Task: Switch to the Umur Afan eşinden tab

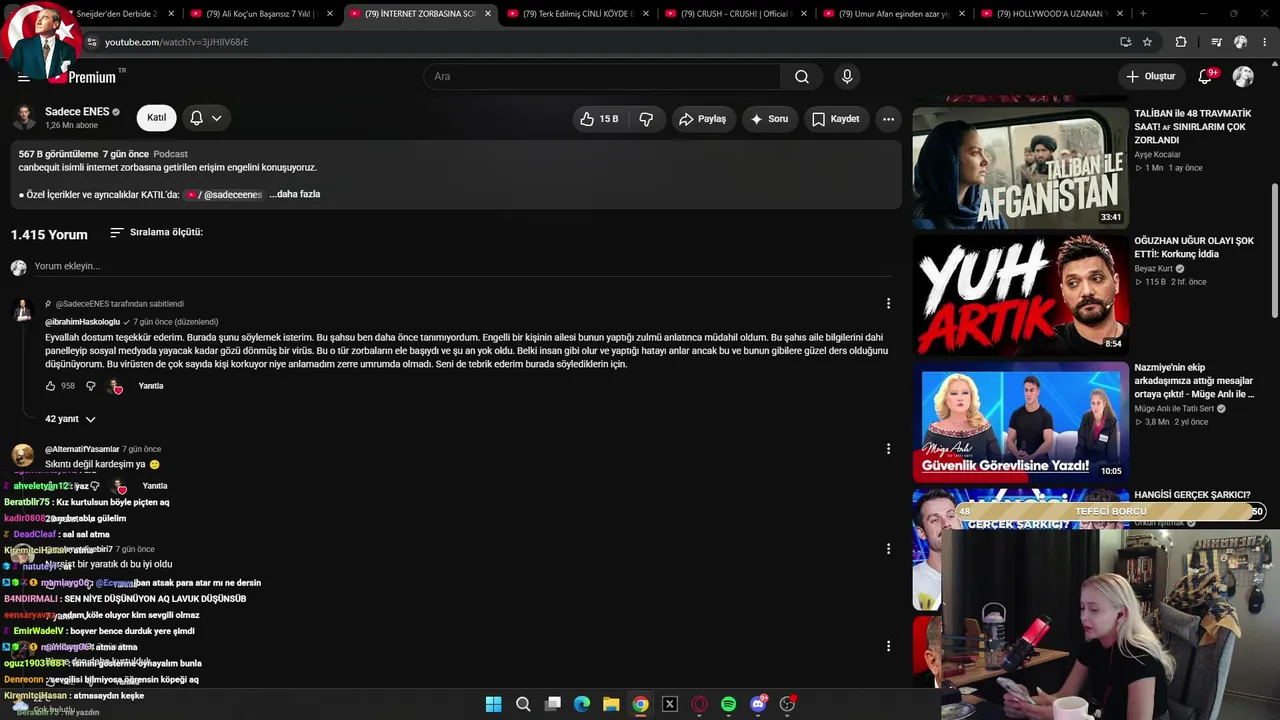Action: (x=895, y=14)
